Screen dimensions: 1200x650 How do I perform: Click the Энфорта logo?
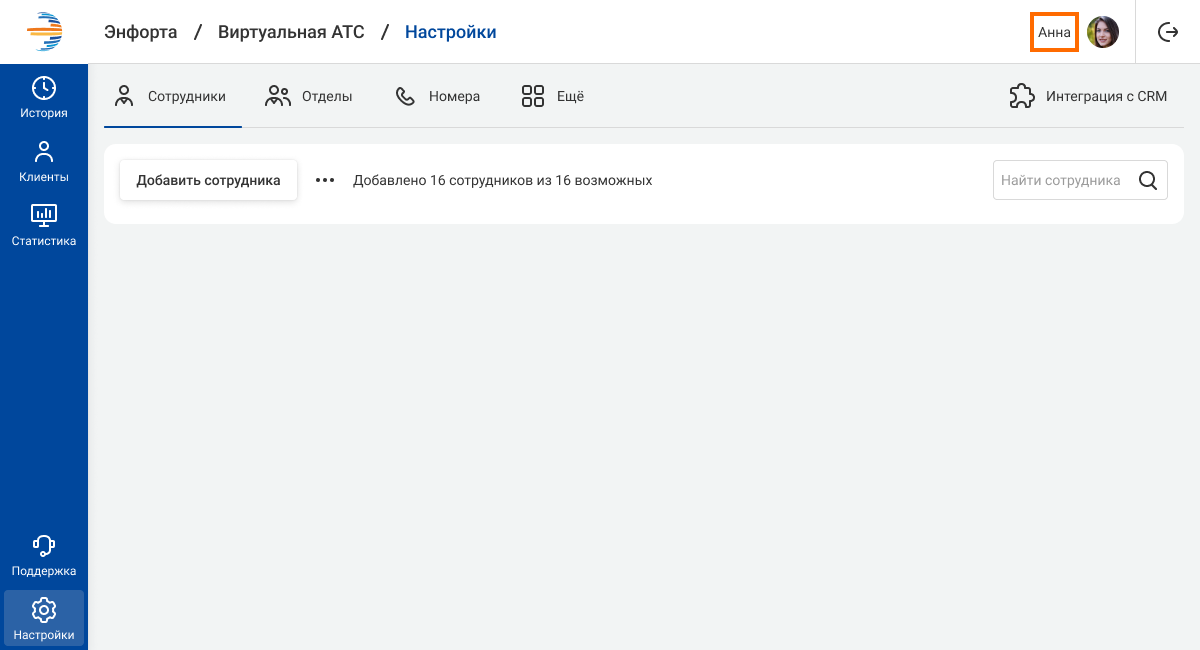click(x=44, y=32)
